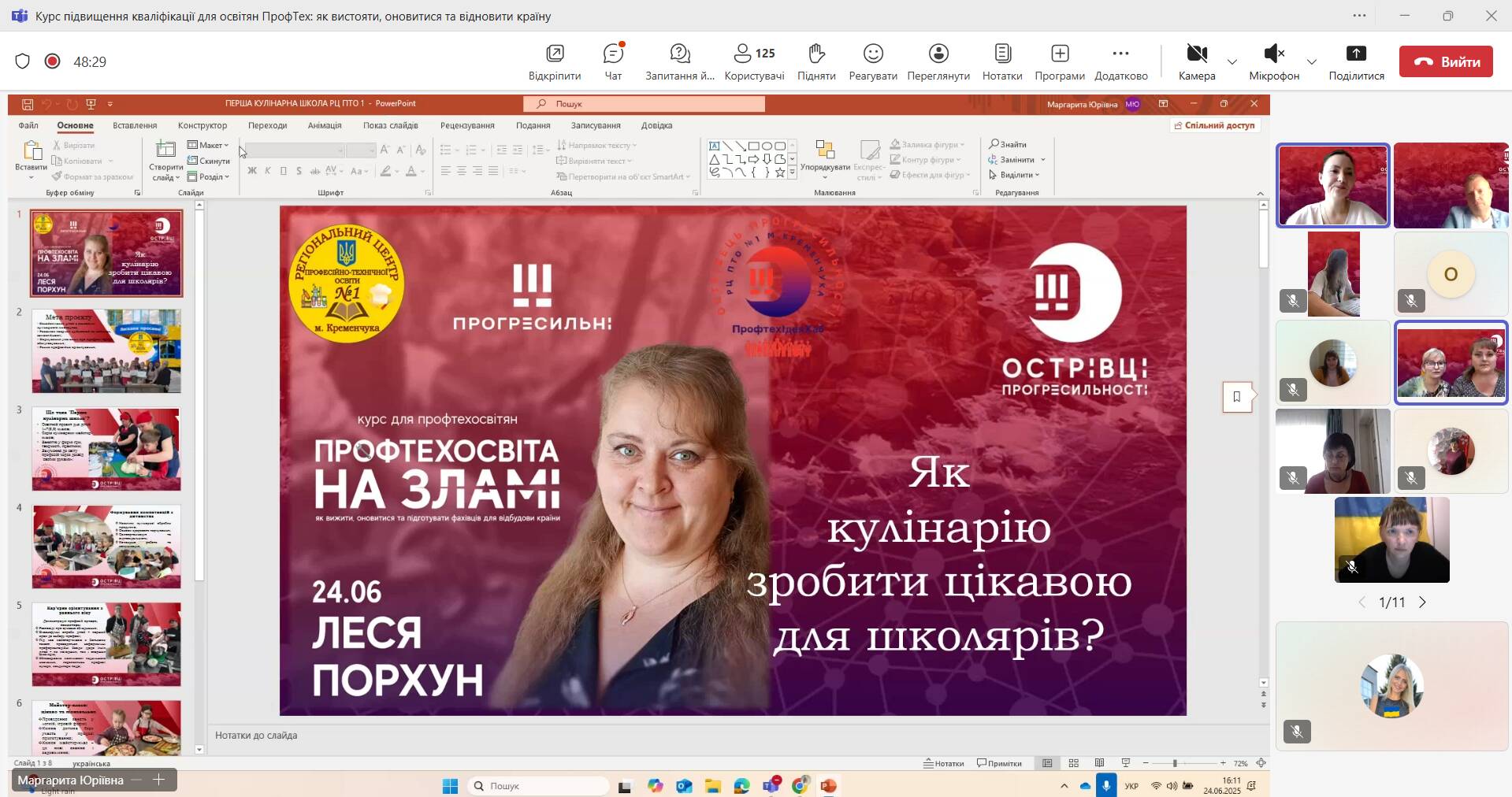This screenshot has height=797, width=1512.
Task: Select slide 2 thumbnail Мета проєкту
Action: click(106, 351)
